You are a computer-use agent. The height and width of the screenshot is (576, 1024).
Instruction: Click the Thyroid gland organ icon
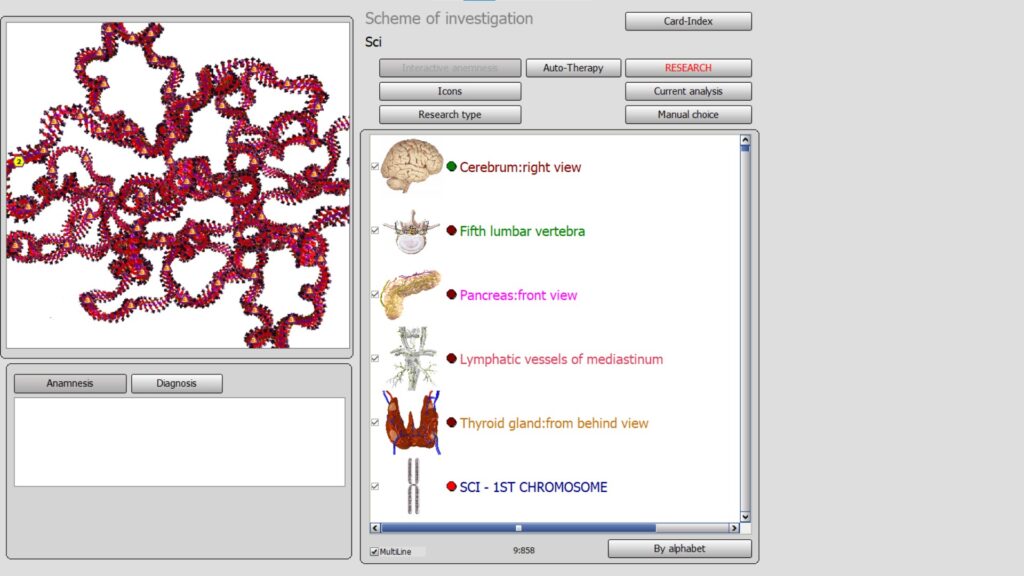411,423
